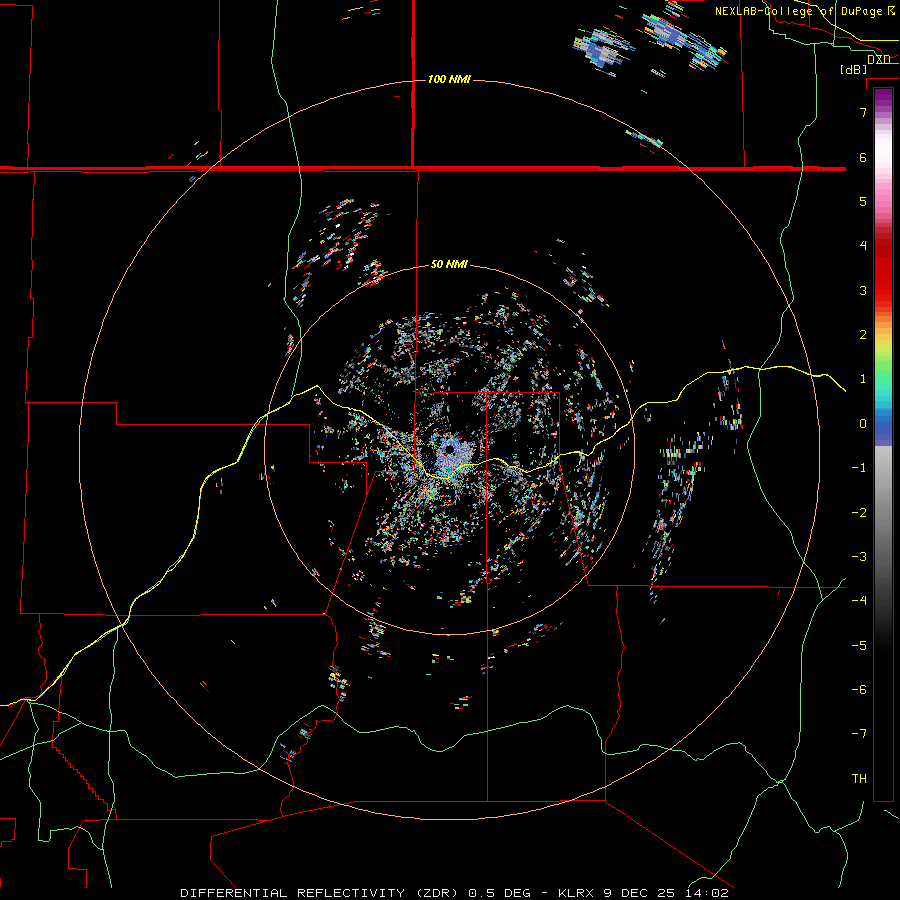900x900 pixels.
Task: Click the DIFFERENTIAL REFLECTIVITY (ZDR) title text
Action: click(x=319, y=893)
